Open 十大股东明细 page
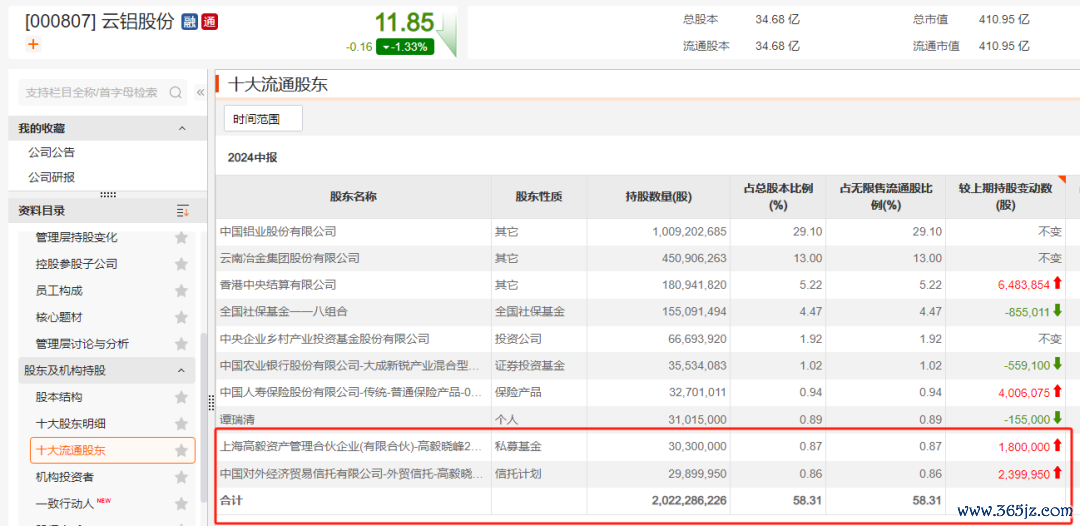The image size is (1080, 526). [x=70, y=424]
